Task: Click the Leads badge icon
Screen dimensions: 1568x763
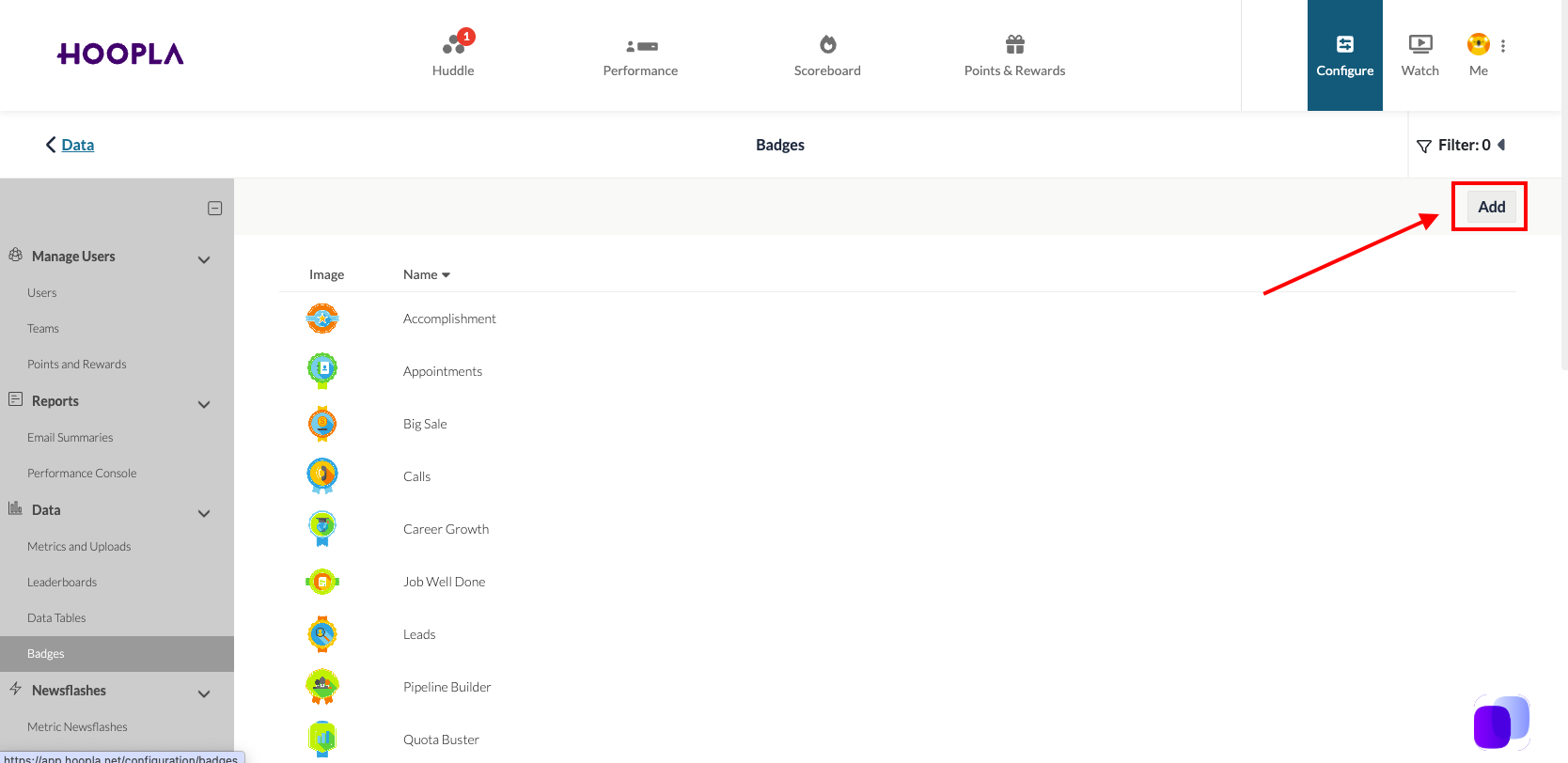Action: [x=322, y=634]
